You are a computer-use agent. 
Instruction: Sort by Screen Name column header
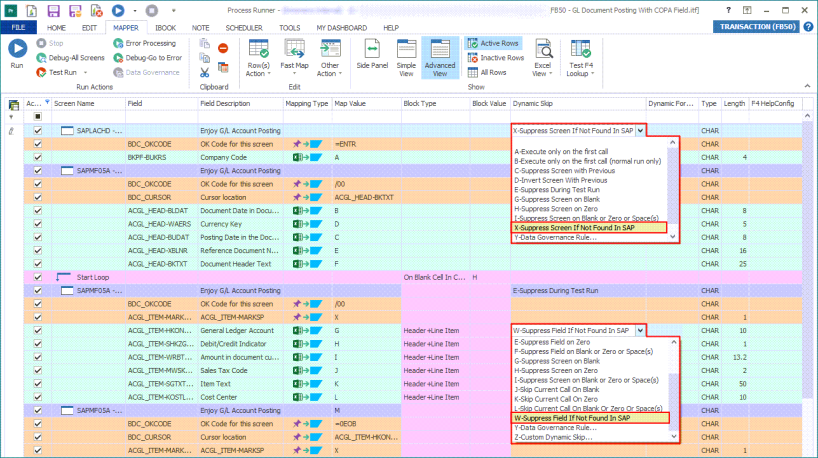tap(88, 104)
